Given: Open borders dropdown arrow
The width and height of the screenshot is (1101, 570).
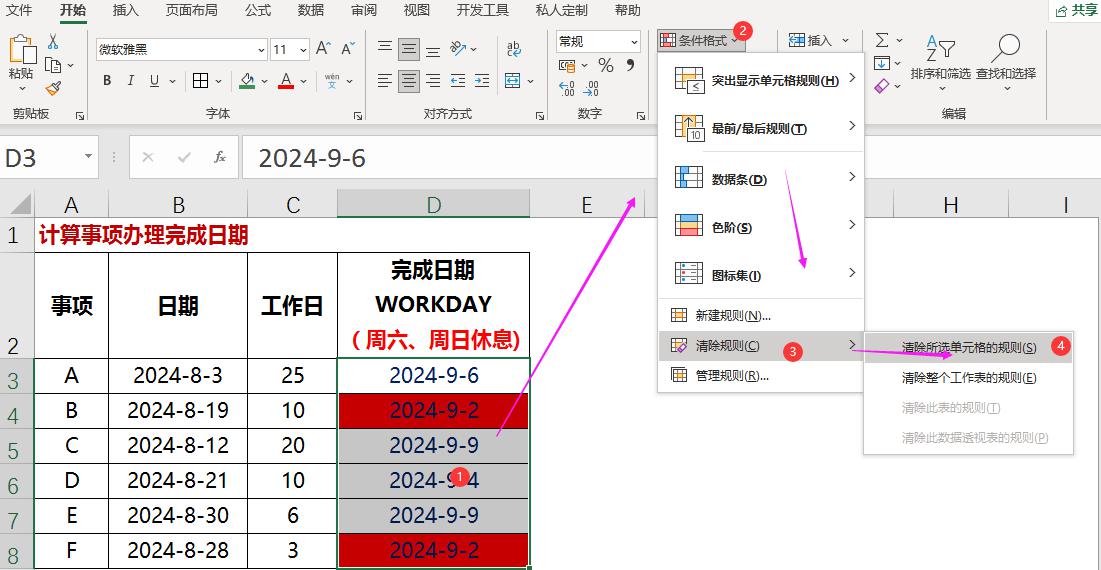Looking at the screenshot, I should [x=220, y=81].
